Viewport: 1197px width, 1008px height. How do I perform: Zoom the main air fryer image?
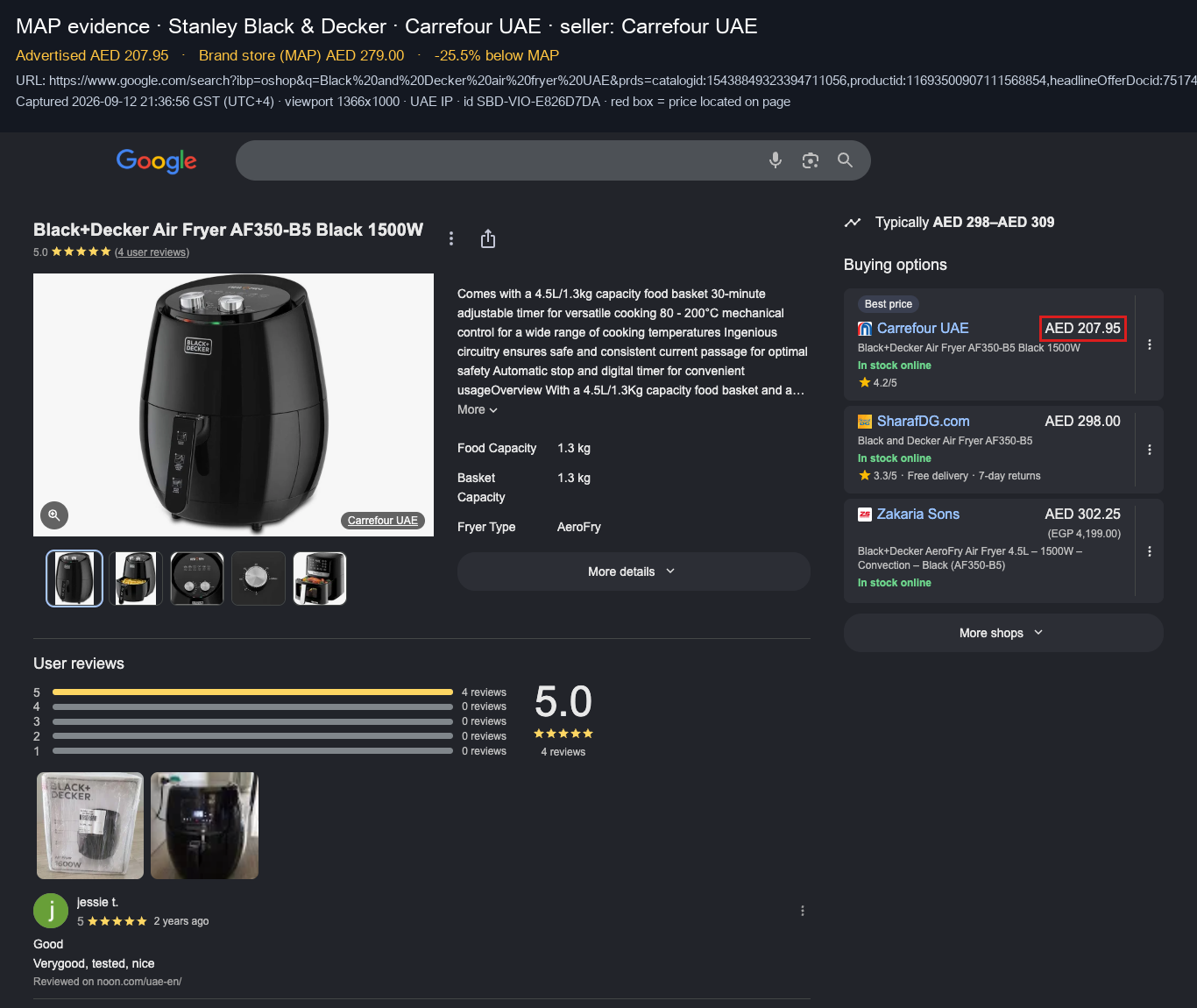pos(54,515)
